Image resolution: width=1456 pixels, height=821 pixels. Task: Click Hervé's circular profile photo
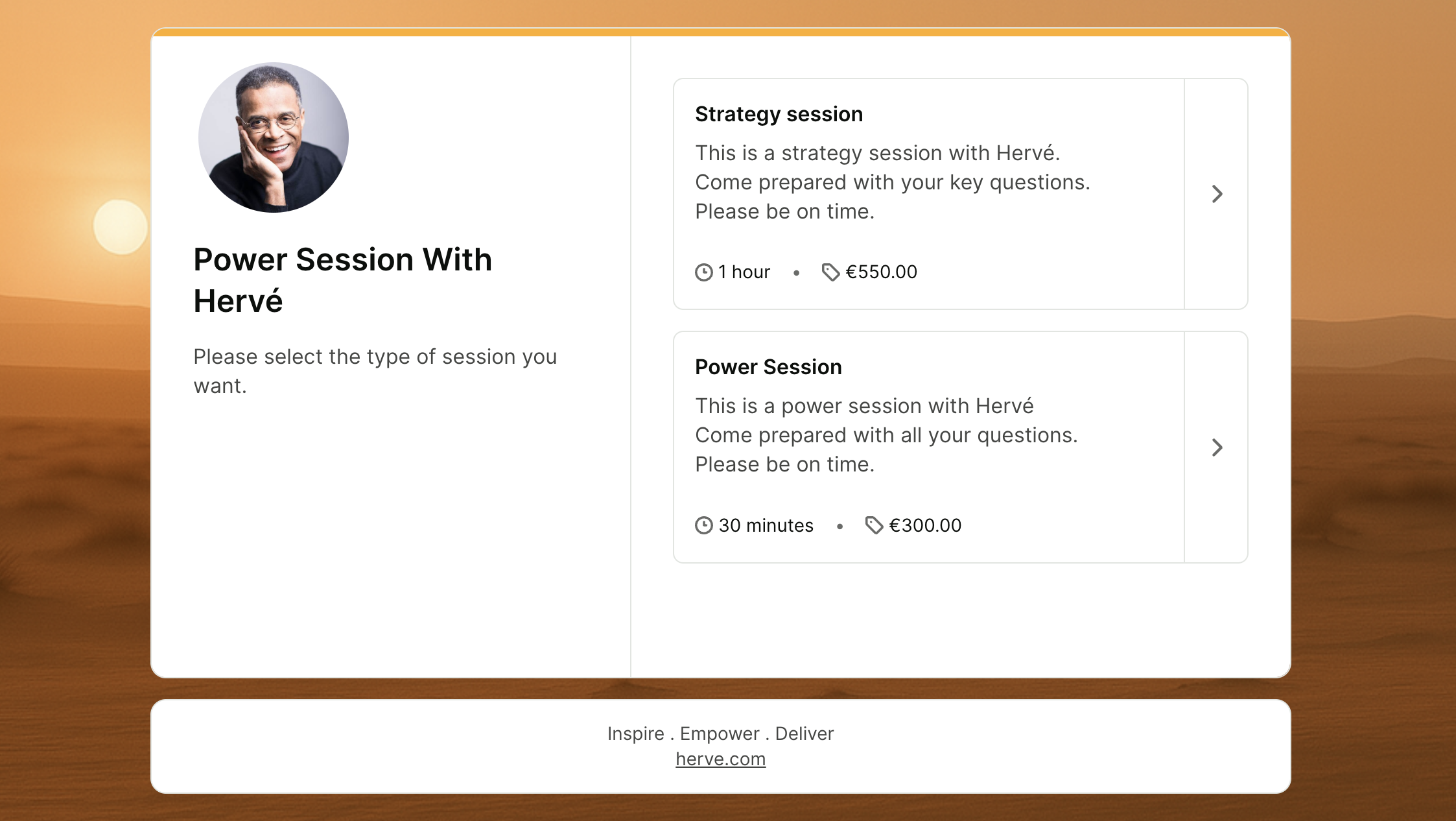tap(272, 137)
